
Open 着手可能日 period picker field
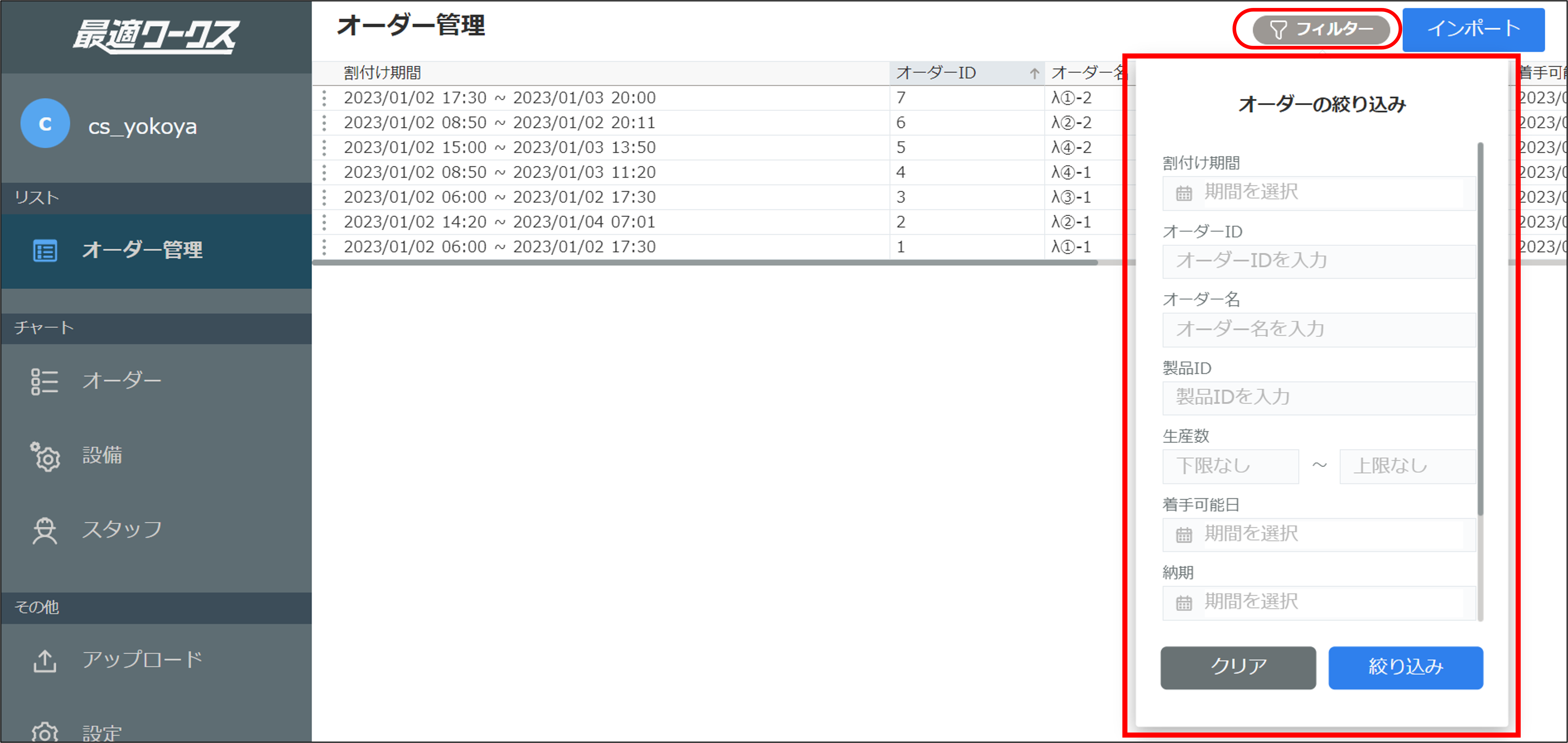(1319, 535)
